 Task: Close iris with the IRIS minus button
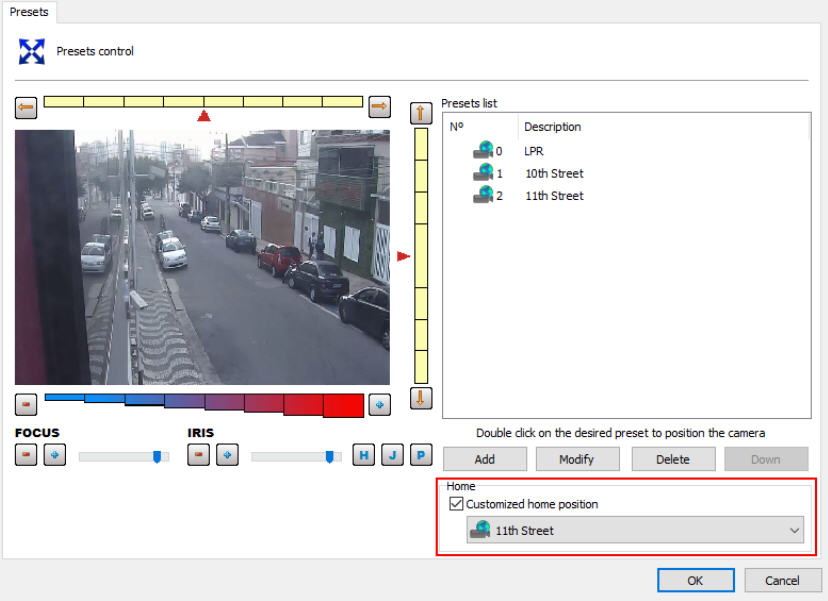(199, 455)
